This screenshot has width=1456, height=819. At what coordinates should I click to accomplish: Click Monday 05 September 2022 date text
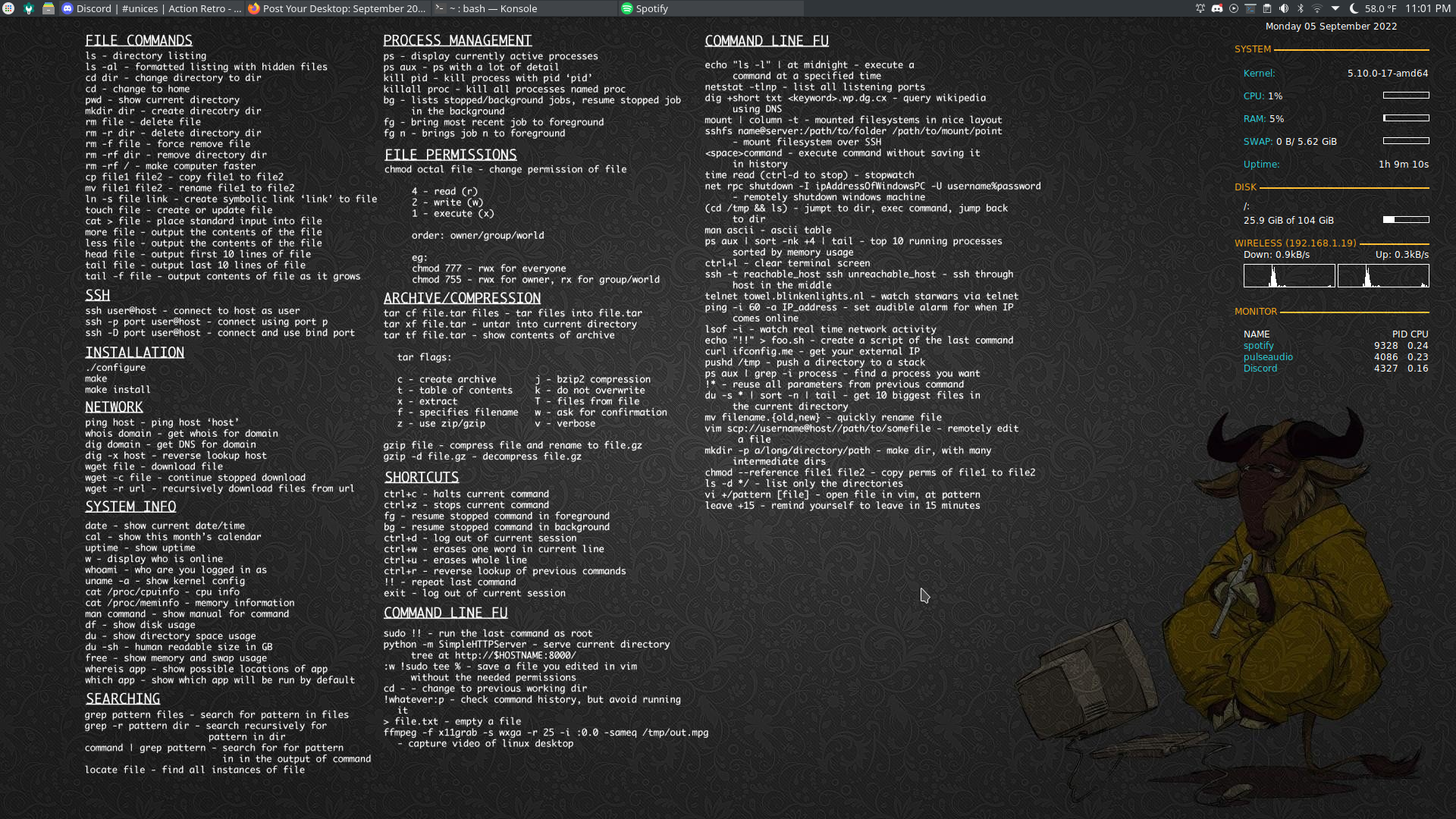1331,26
